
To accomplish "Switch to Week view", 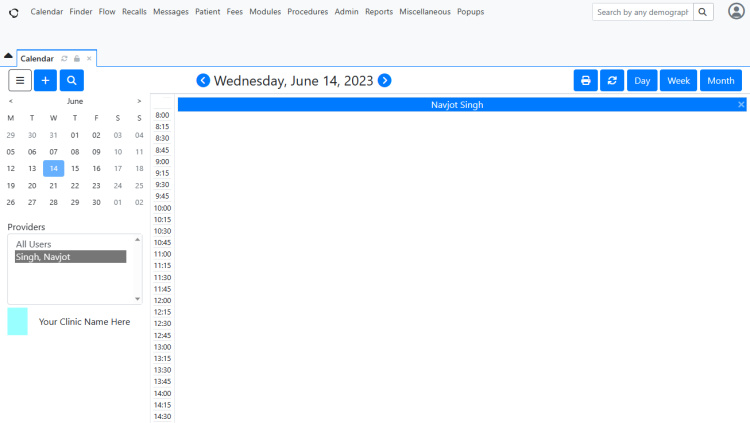I will 678,80.
